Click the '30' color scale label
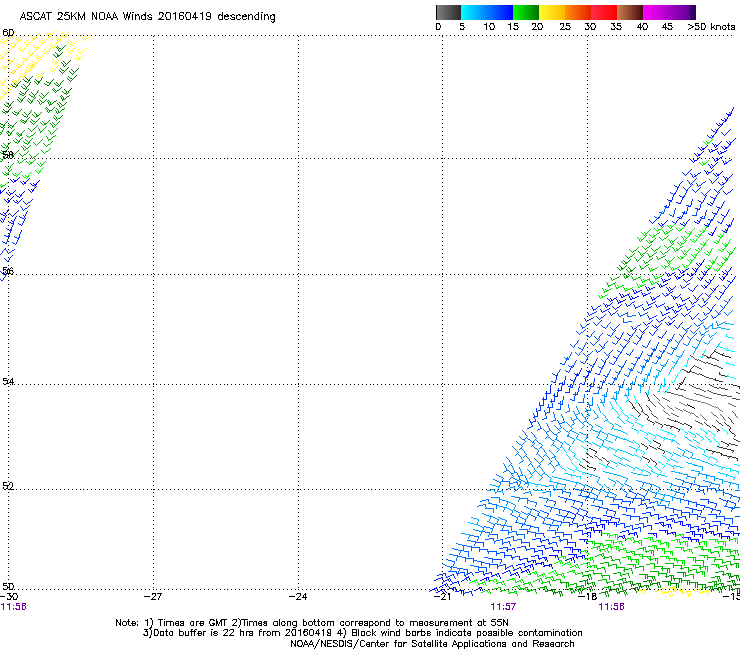 click(x=590, y=26)
